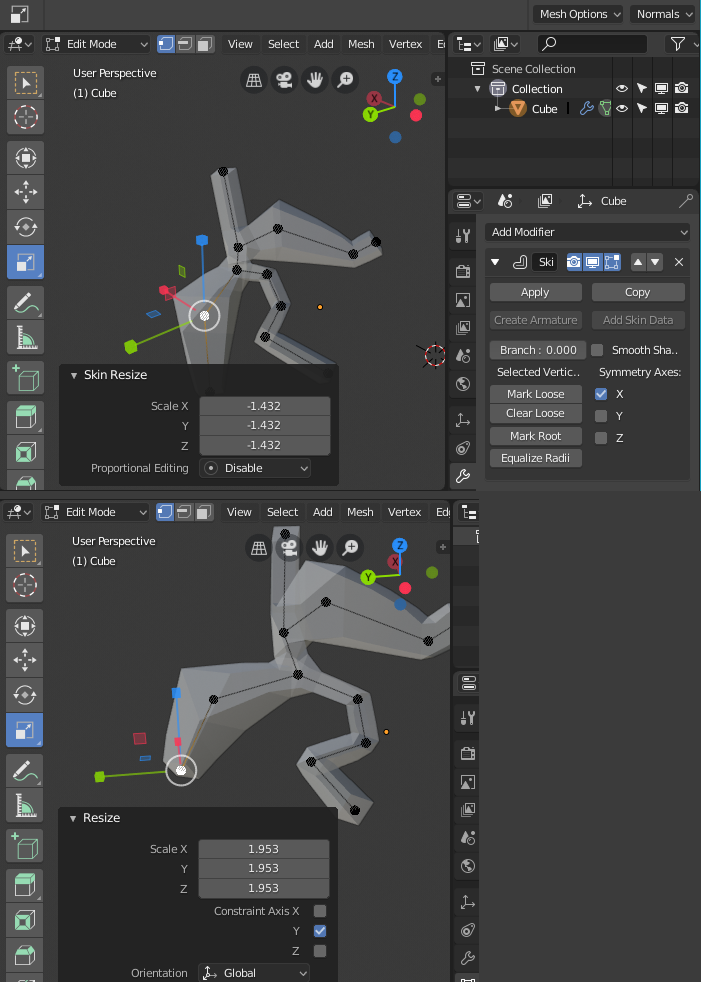Toggle Collection eye visibility in outliner
701x982 pixels.
tap(621, 88)
